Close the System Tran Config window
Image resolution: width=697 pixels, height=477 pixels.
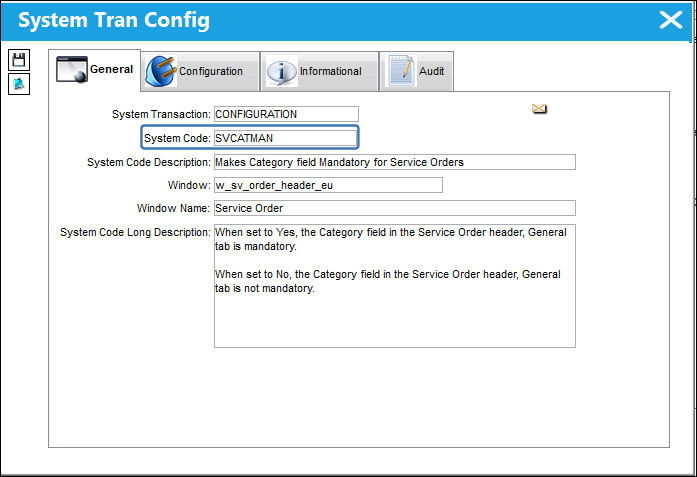670,20
